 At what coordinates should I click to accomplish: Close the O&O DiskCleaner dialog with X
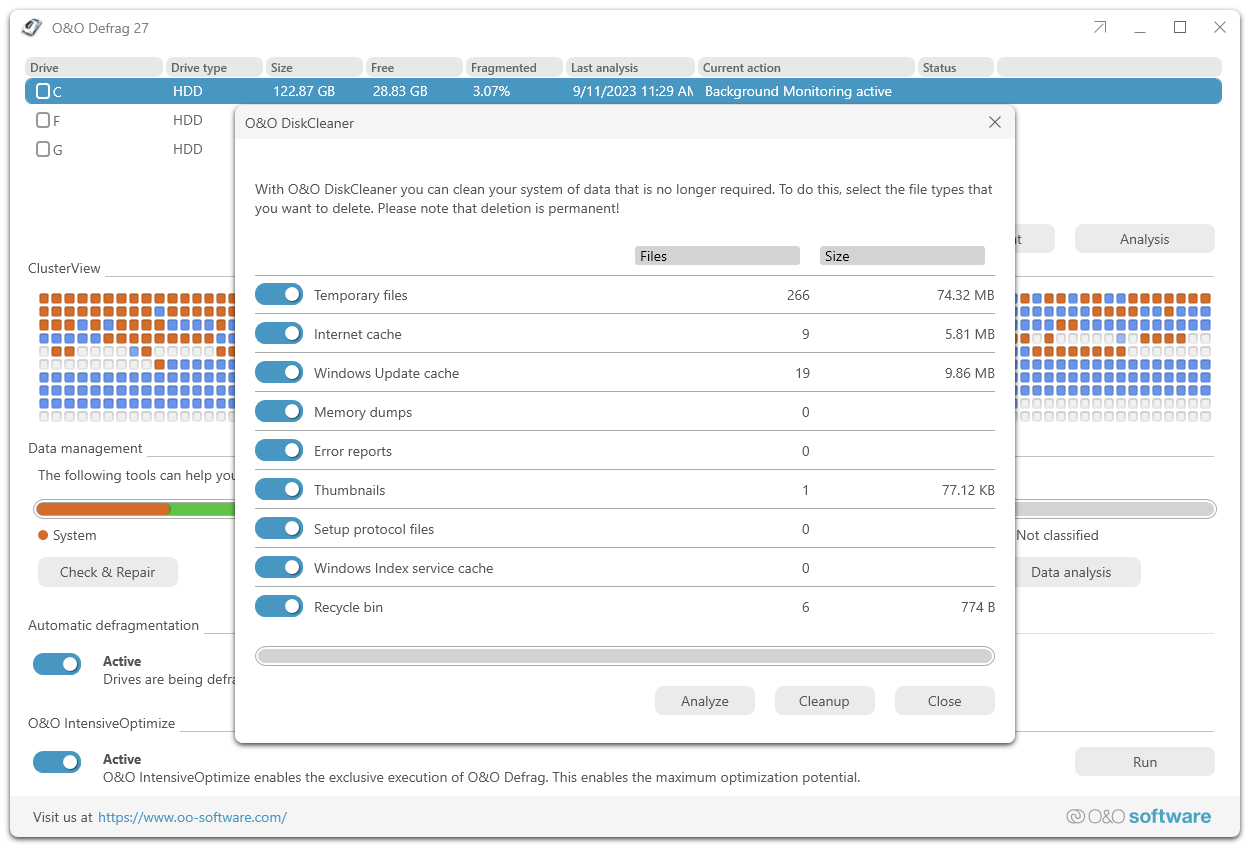[x=994, y=122]
